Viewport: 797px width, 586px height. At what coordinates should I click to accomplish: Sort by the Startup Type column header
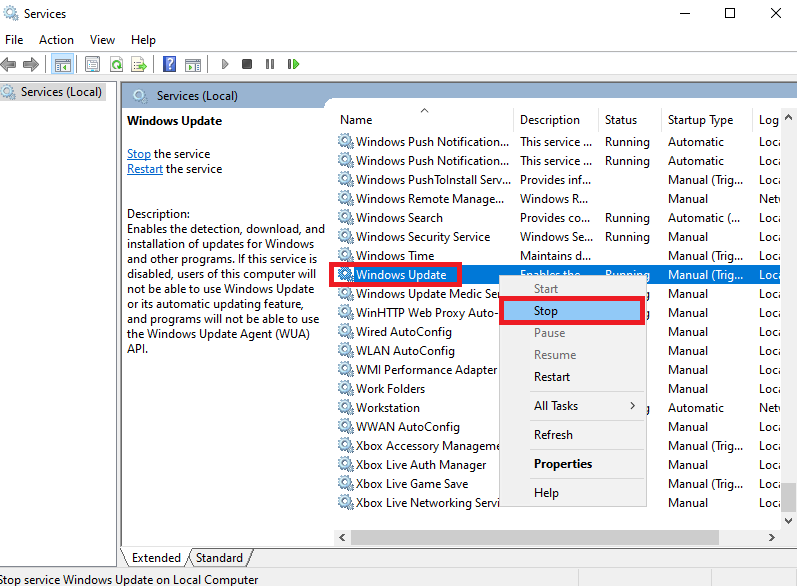pyautogui.click(x=707, y=120)
